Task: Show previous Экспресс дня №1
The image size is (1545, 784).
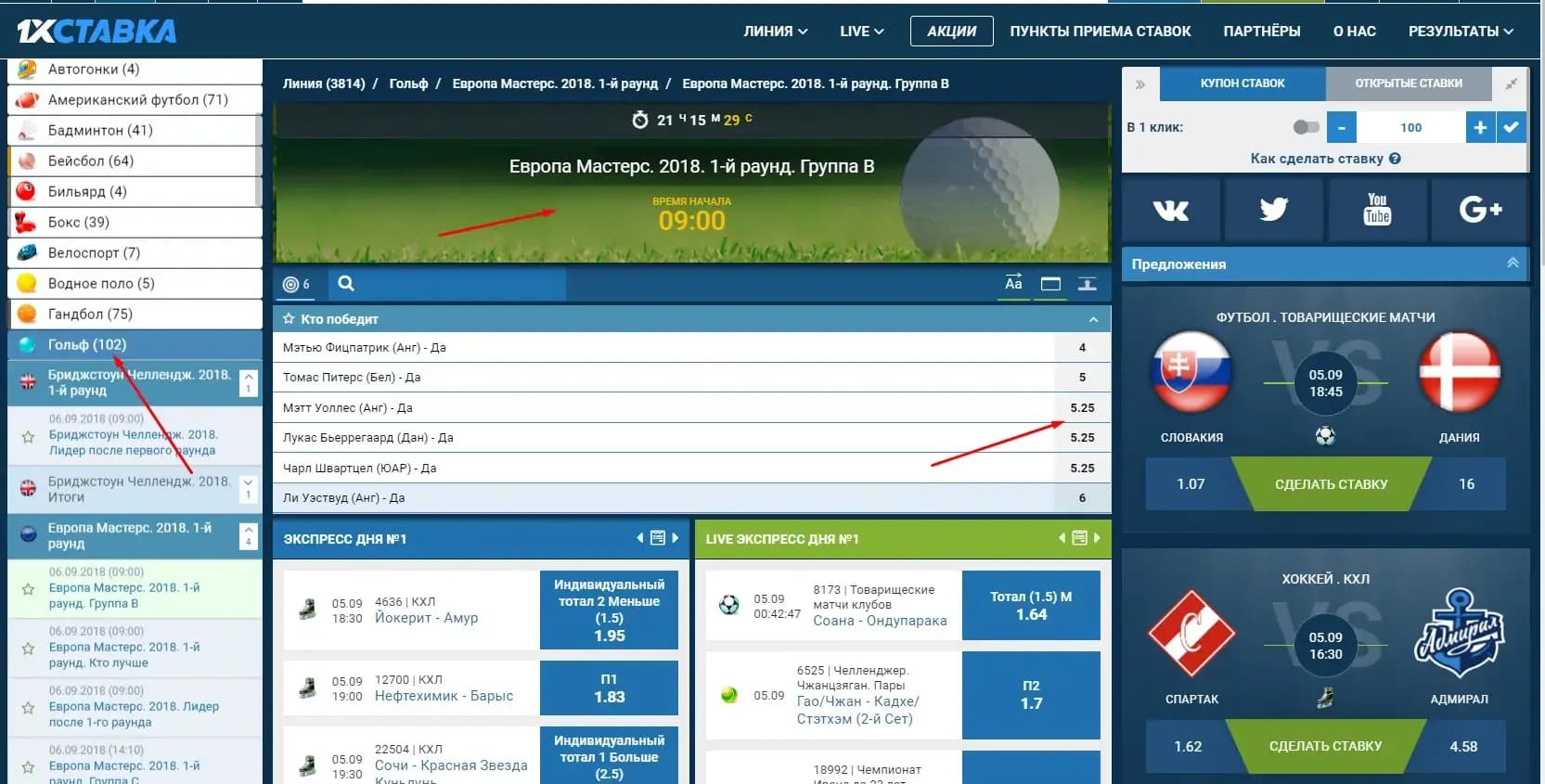Action: 639,538
